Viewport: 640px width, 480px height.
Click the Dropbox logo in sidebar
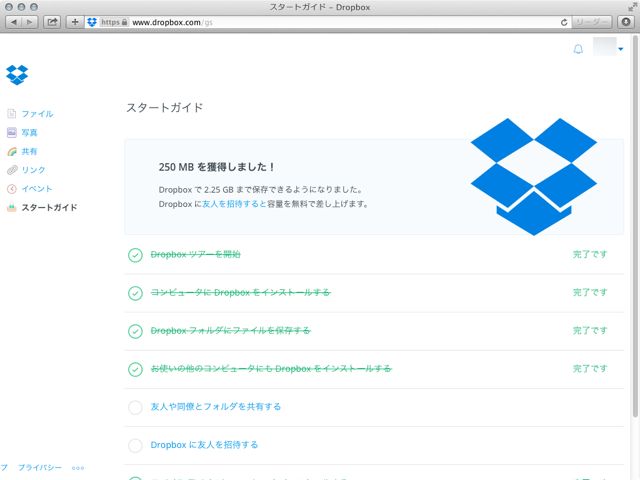17,75
